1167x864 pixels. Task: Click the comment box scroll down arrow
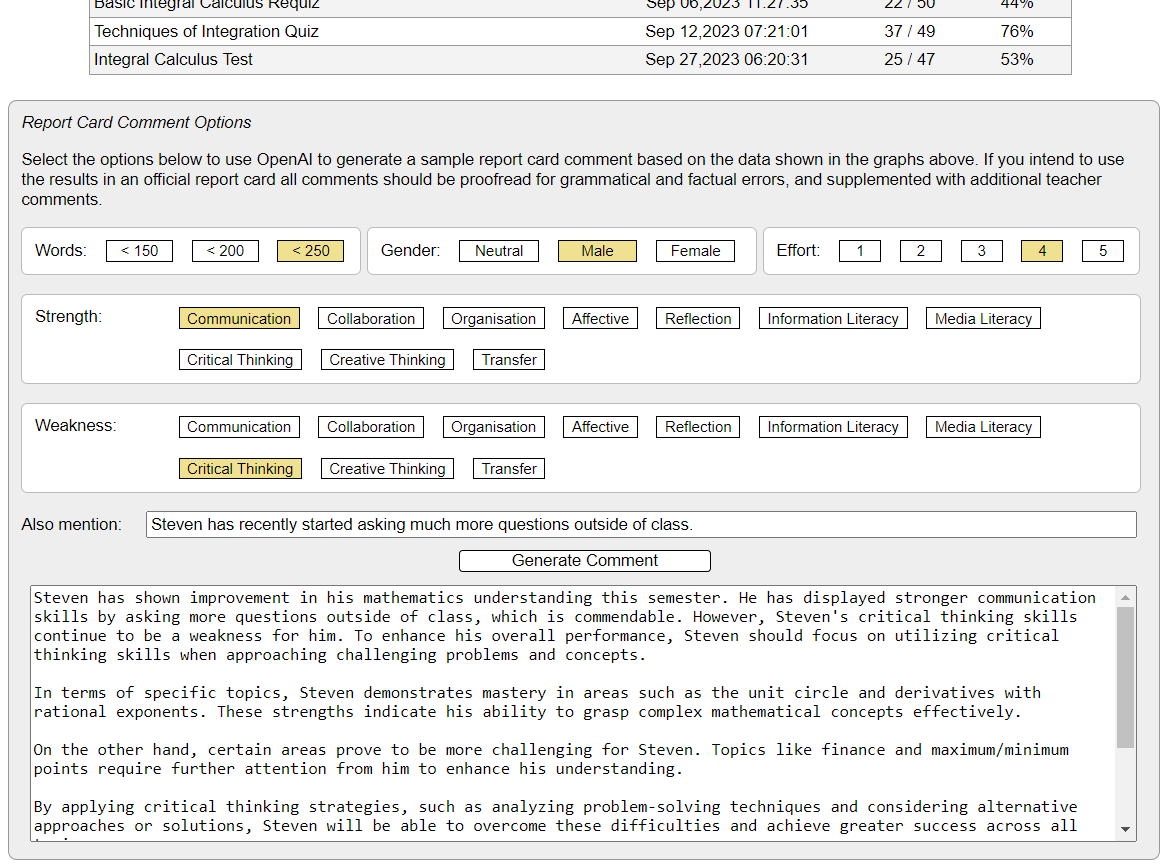[x=1125, y=829]
